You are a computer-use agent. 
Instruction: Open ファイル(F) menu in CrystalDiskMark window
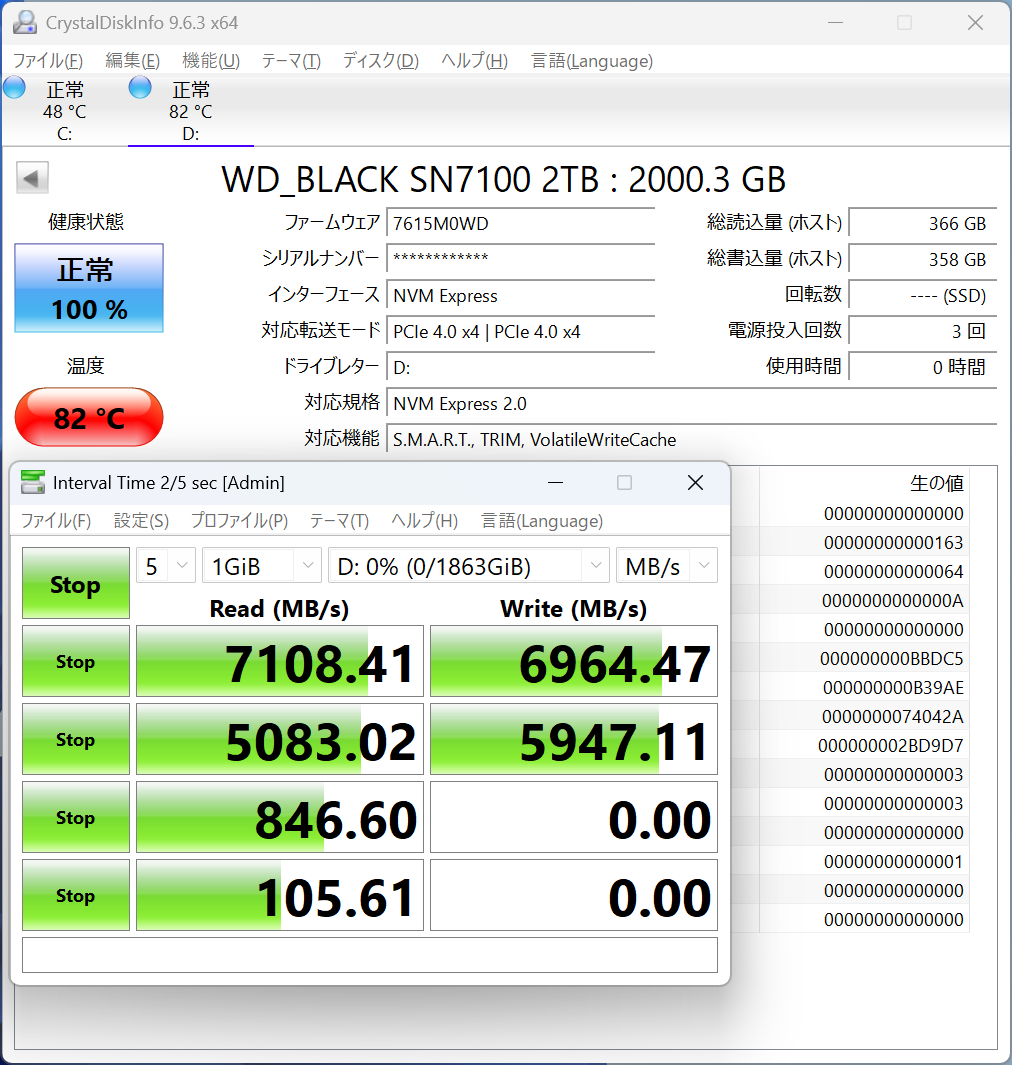point(56,521)
